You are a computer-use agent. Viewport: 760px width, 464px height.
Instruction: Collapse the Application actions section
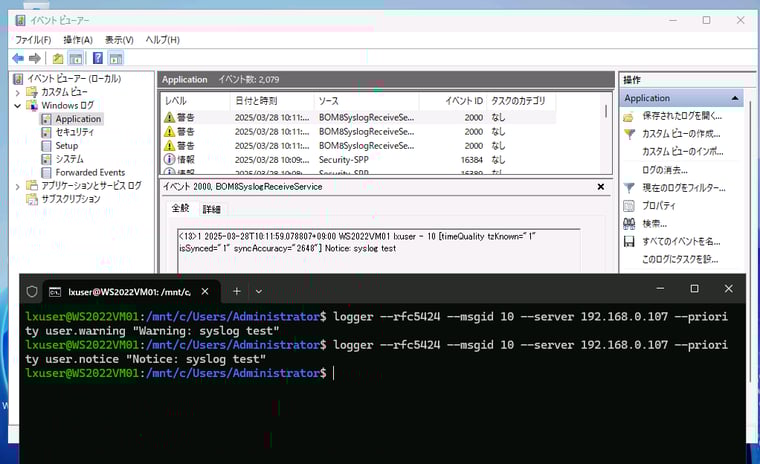click(x=735, y=98)
